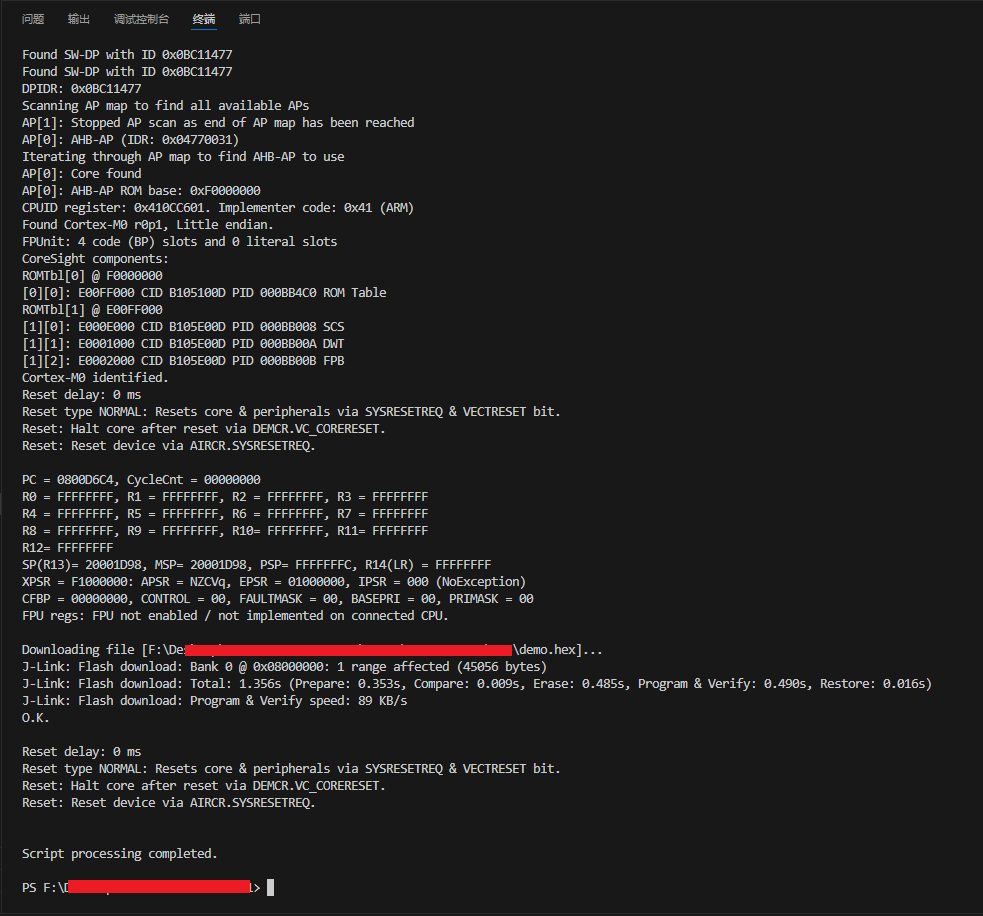
Task: Click the 'CFBP = 00000000' line
Action: (278, 598)
